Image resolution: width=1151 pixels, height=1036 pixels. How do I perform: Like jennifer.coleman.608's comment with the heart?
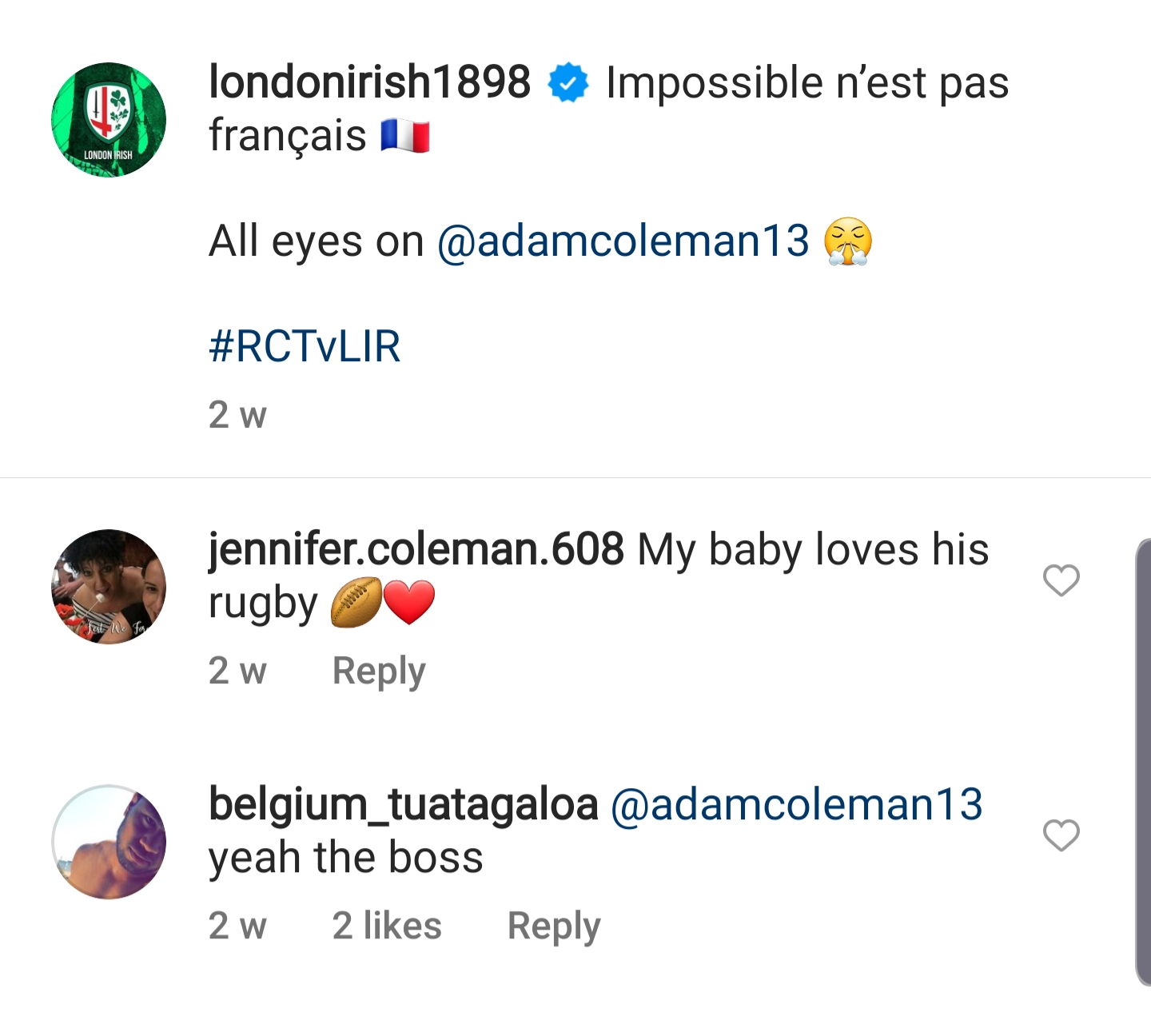1061,580
